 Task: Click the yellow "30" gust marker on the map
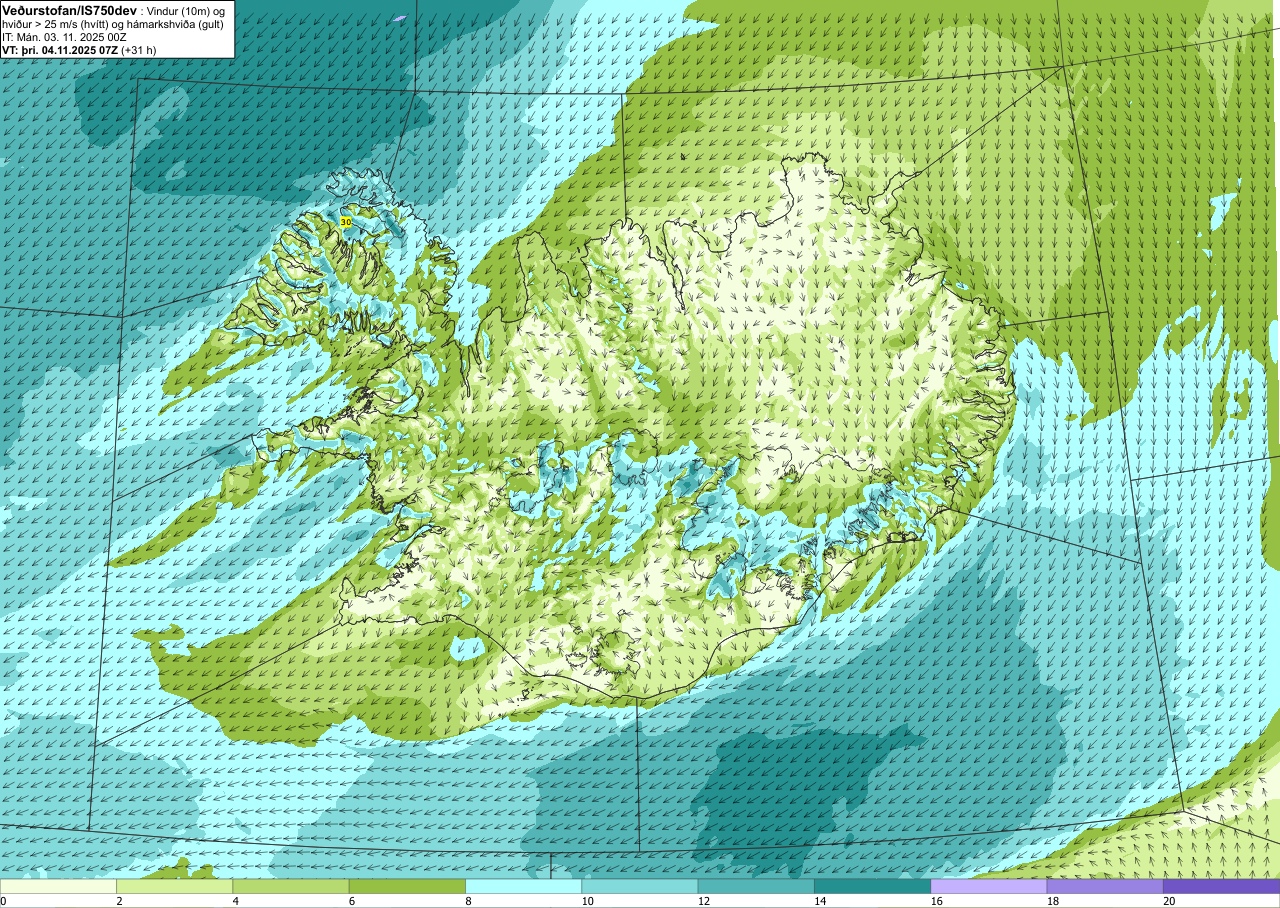click(x=346, y=222)
